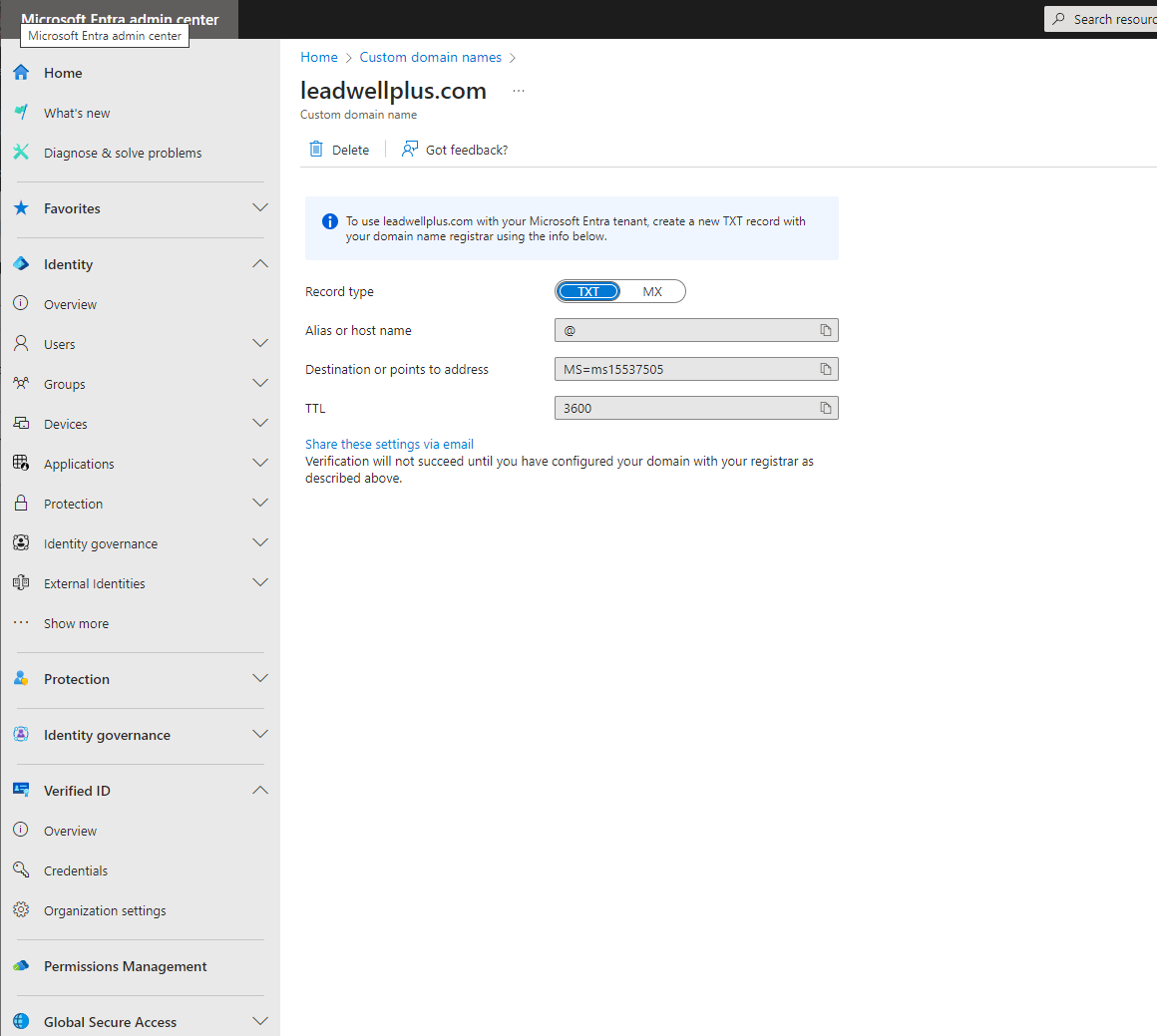Open Overview under Identity

pos(141,303)
